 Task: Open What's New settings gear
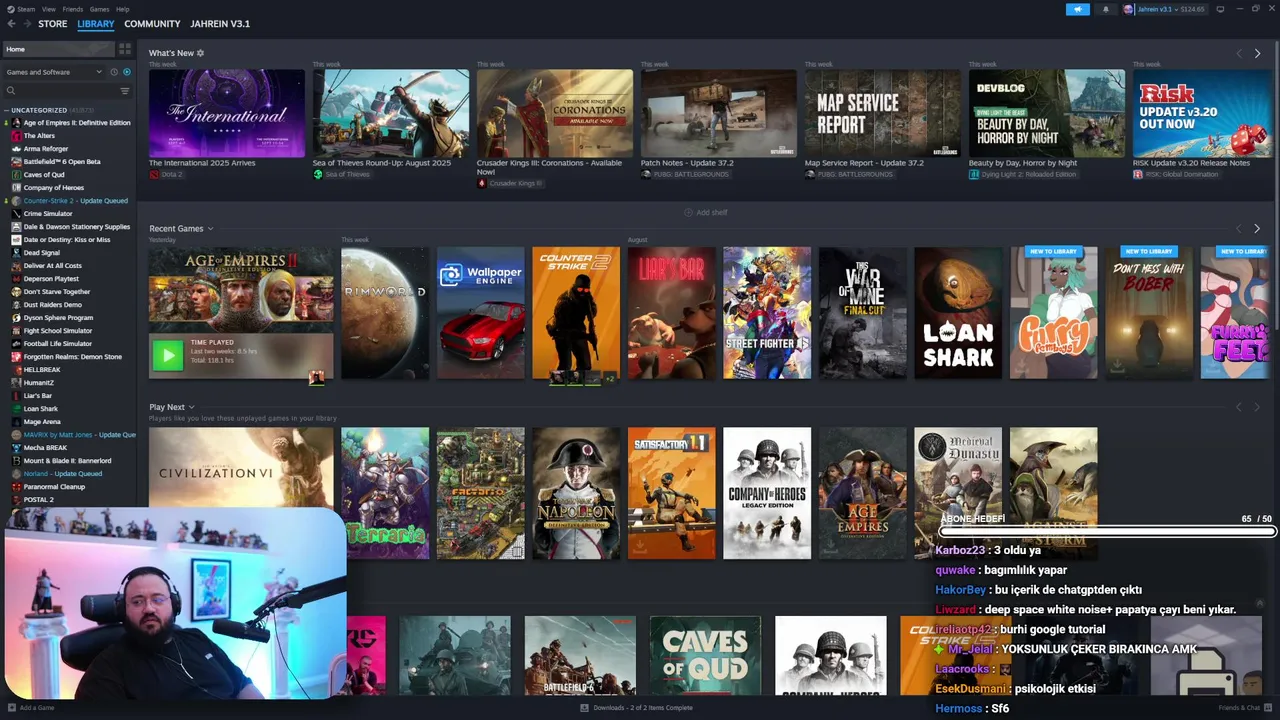(200, 53)
